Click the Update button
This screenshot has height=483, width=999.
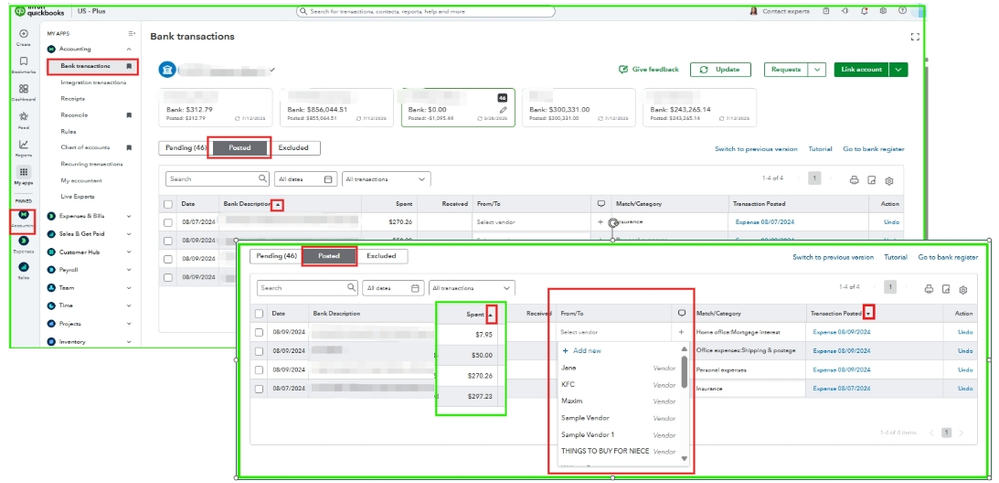721,69
